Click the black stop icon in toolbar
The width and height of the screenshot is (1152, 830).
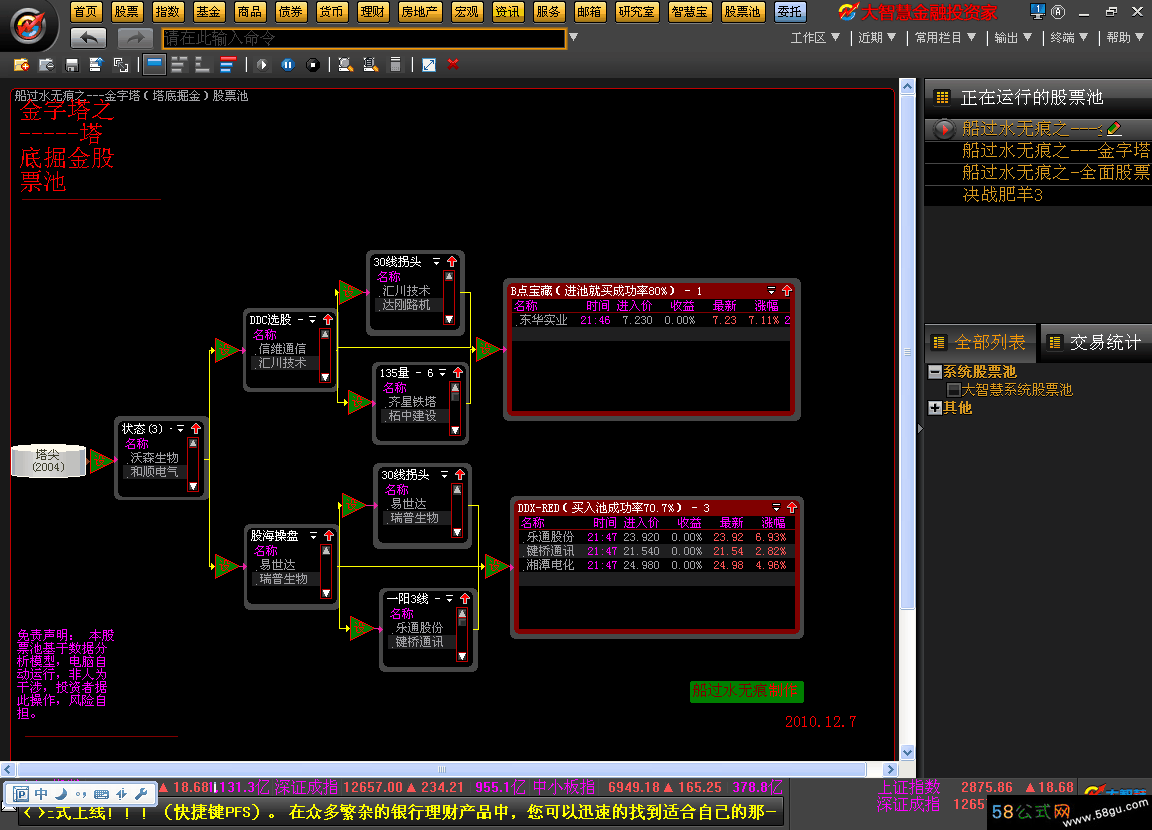312,65
